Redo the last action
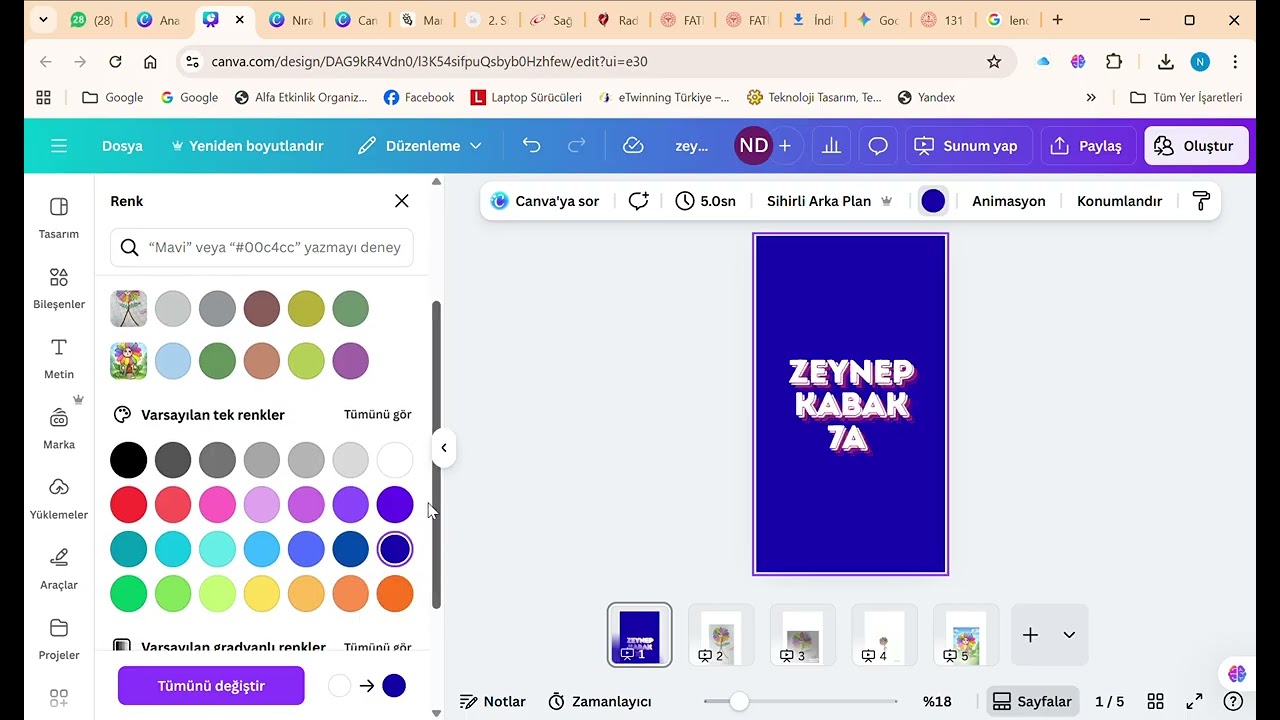Image resolution: width=1280 pixels, height=720 pixels. pos(577,146)
